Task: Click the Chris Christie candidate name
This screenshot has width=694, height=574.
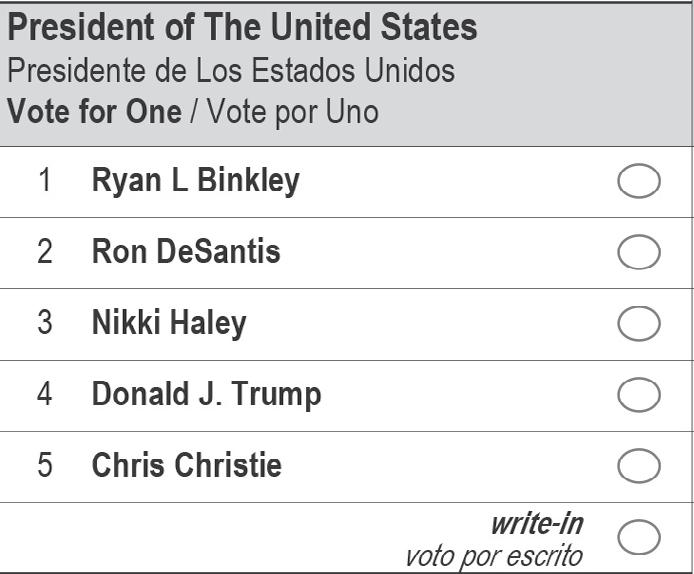Action: coord(187,465)
